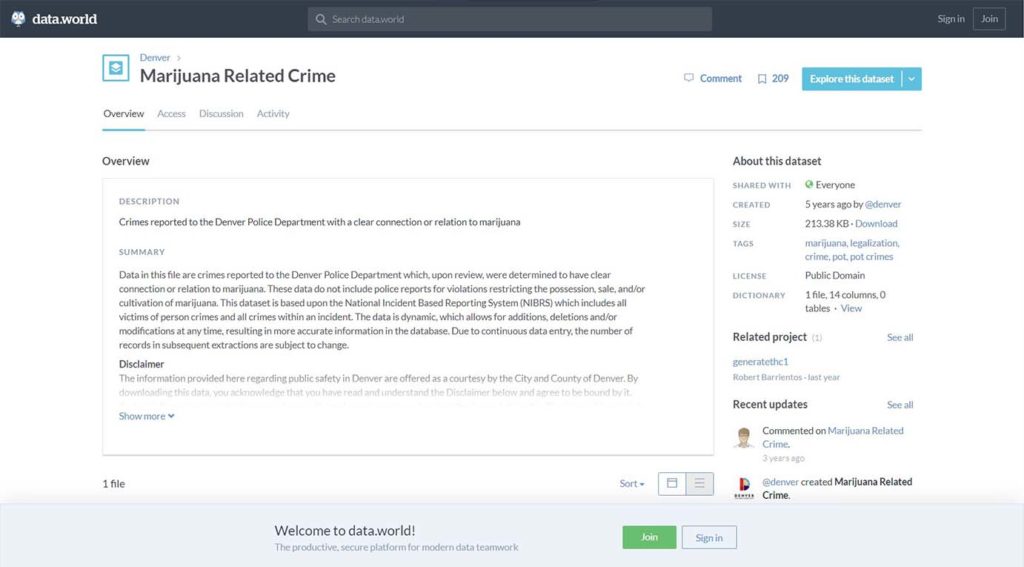Click the Explore this dataset button
The width and height of the screenshot is (1024, 567).
tap(852, 79)
